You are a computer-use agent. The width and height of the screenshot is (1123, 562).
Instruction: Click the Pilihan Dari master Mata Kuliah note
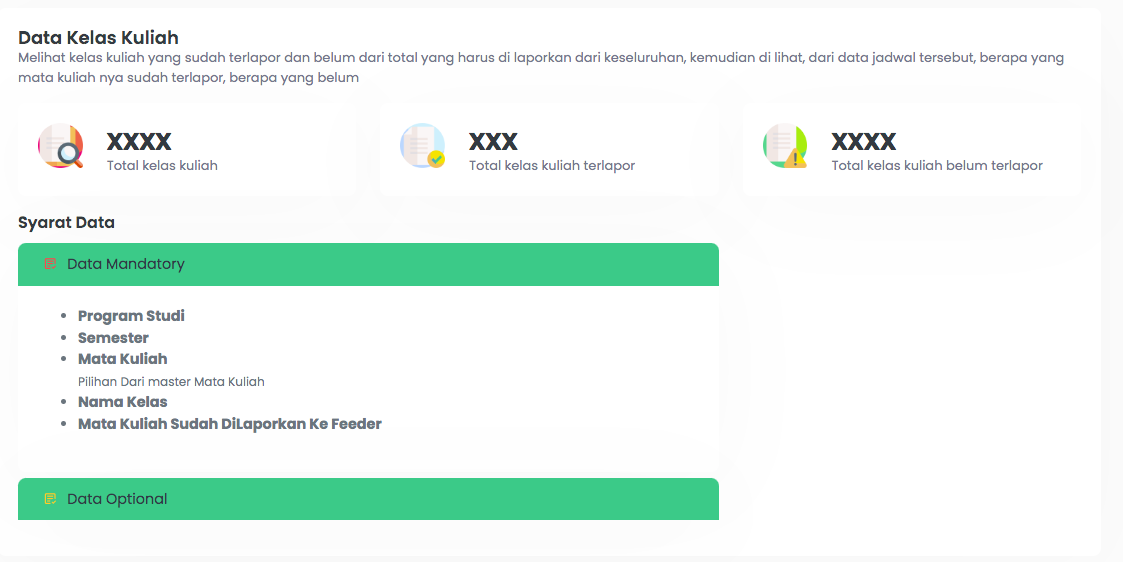[x=171, y=382]
